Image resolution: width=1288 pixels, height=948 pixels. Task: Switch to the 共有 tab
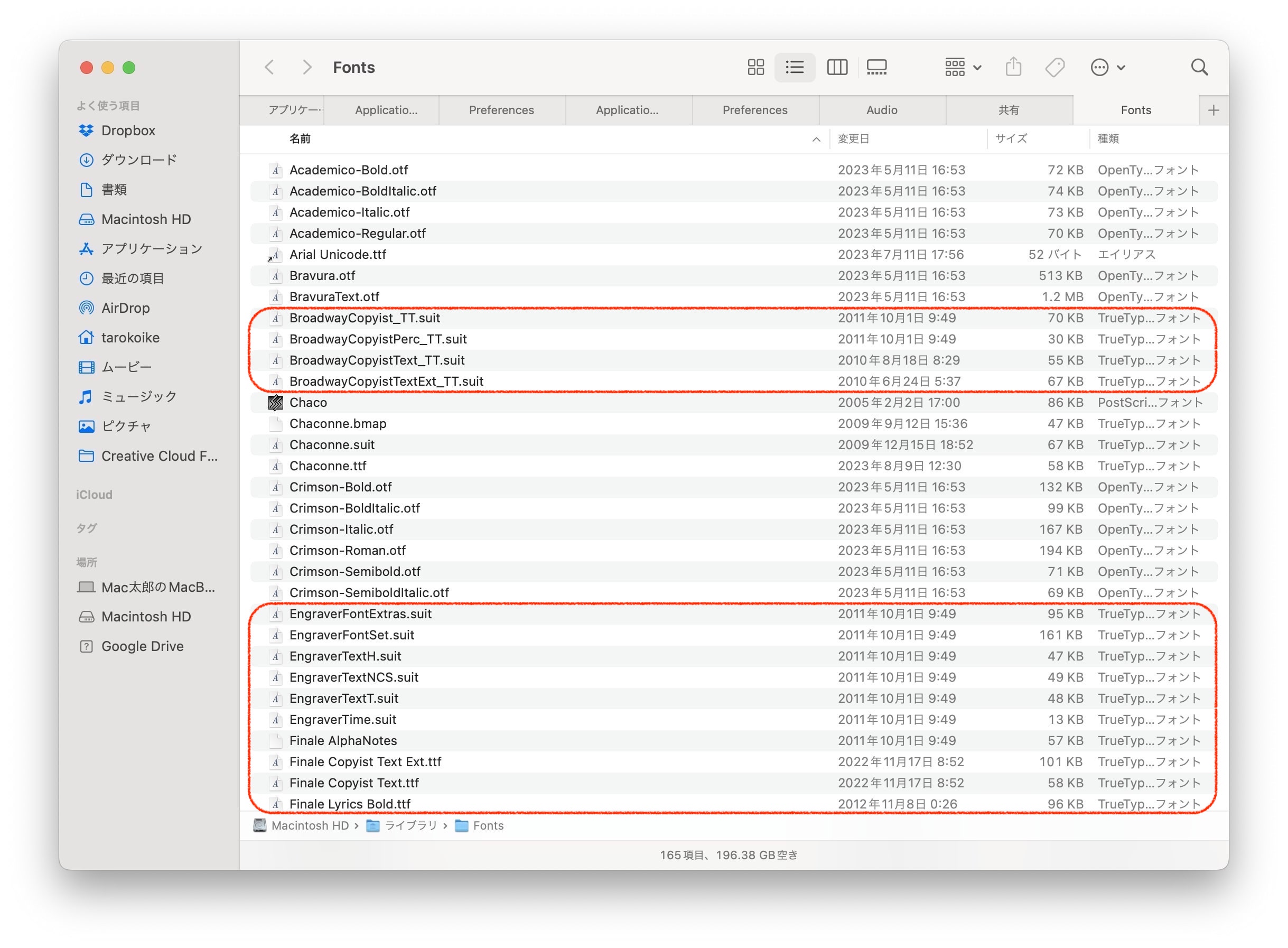click(1009, 110)
